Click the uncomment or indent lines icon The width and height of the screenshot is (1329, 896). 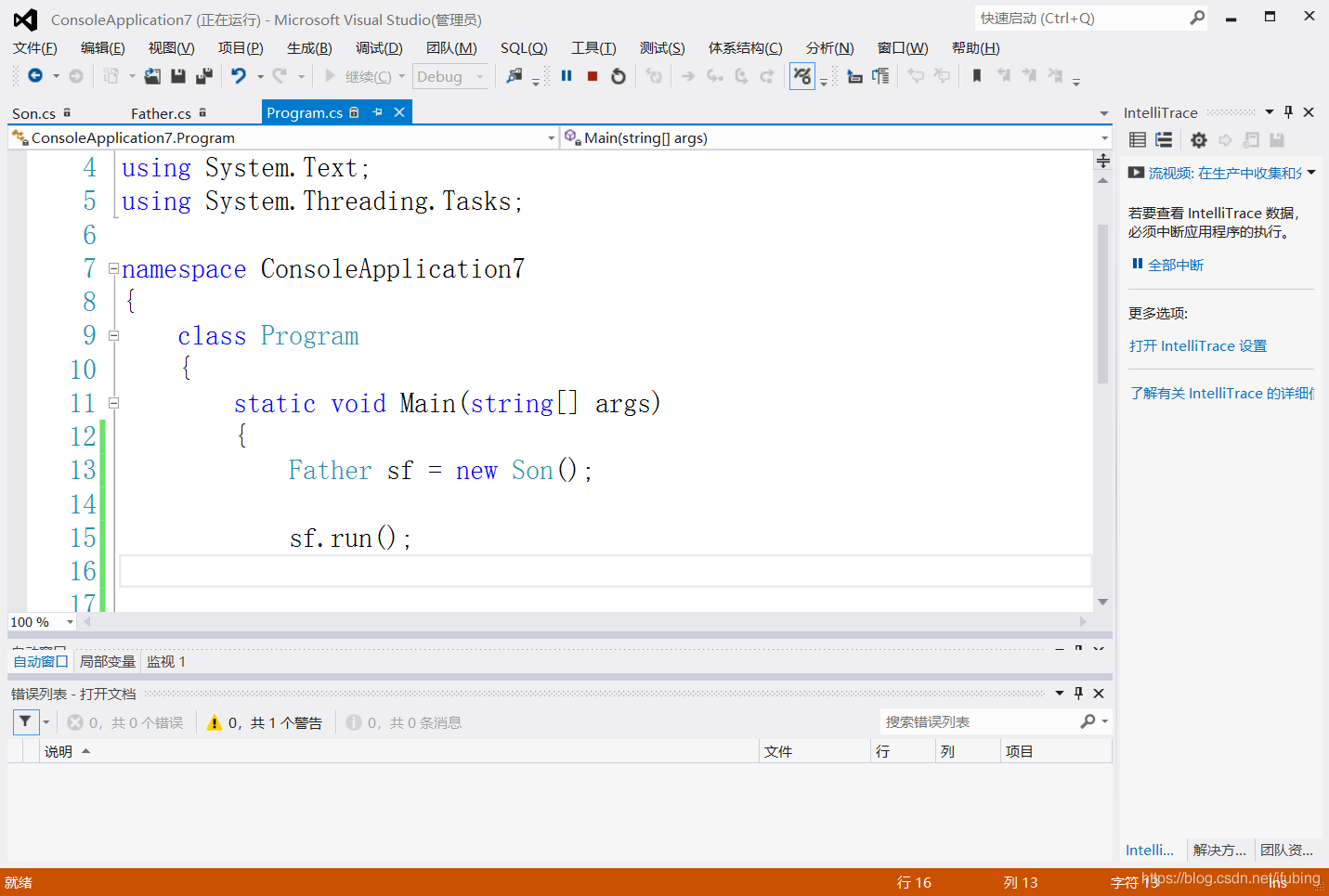pos(880,76)
